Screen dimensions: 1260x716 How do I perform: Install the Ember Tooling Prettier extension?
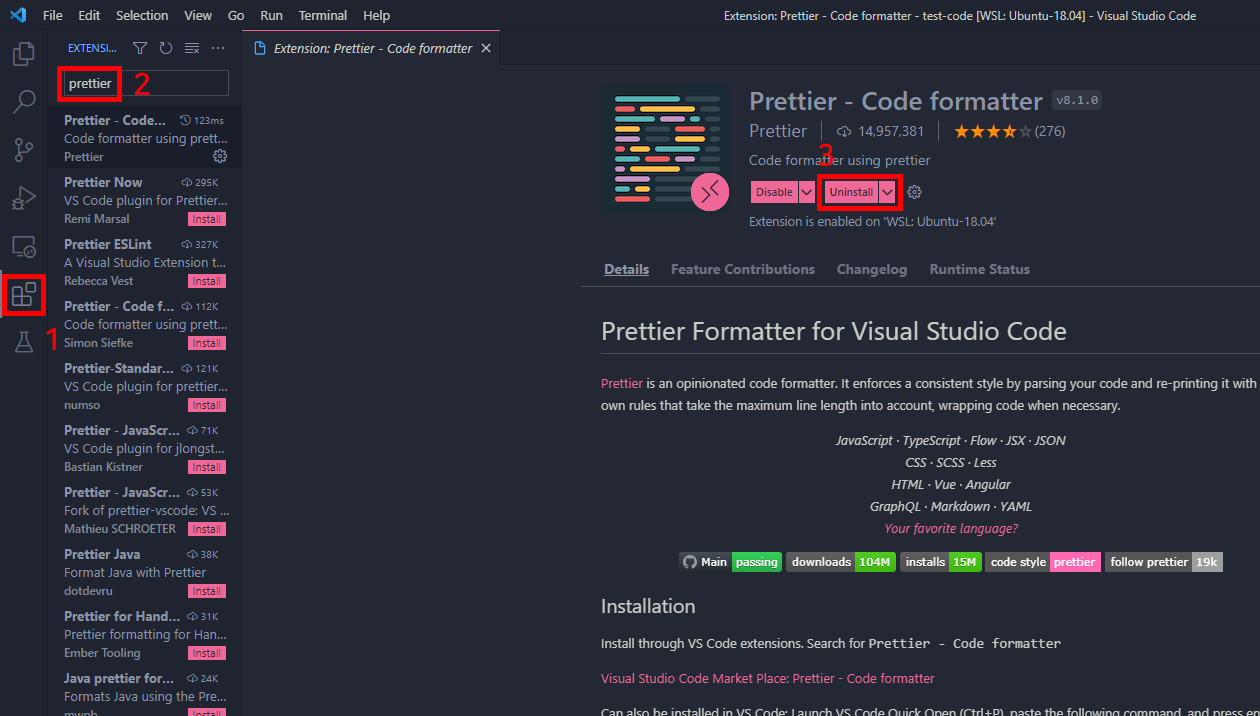click(x=207, y=653)
